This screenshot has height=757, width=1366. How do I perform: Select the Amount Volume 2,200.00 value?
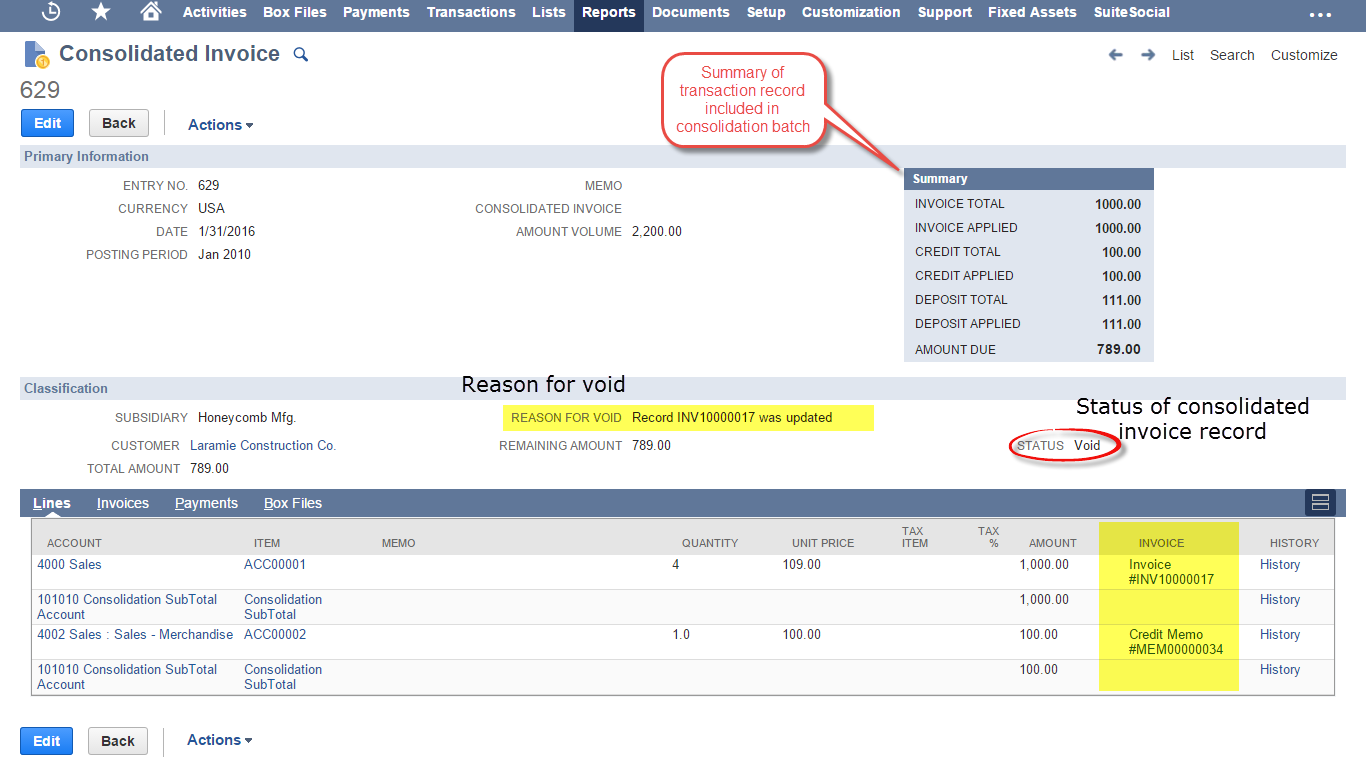(657, 232)
